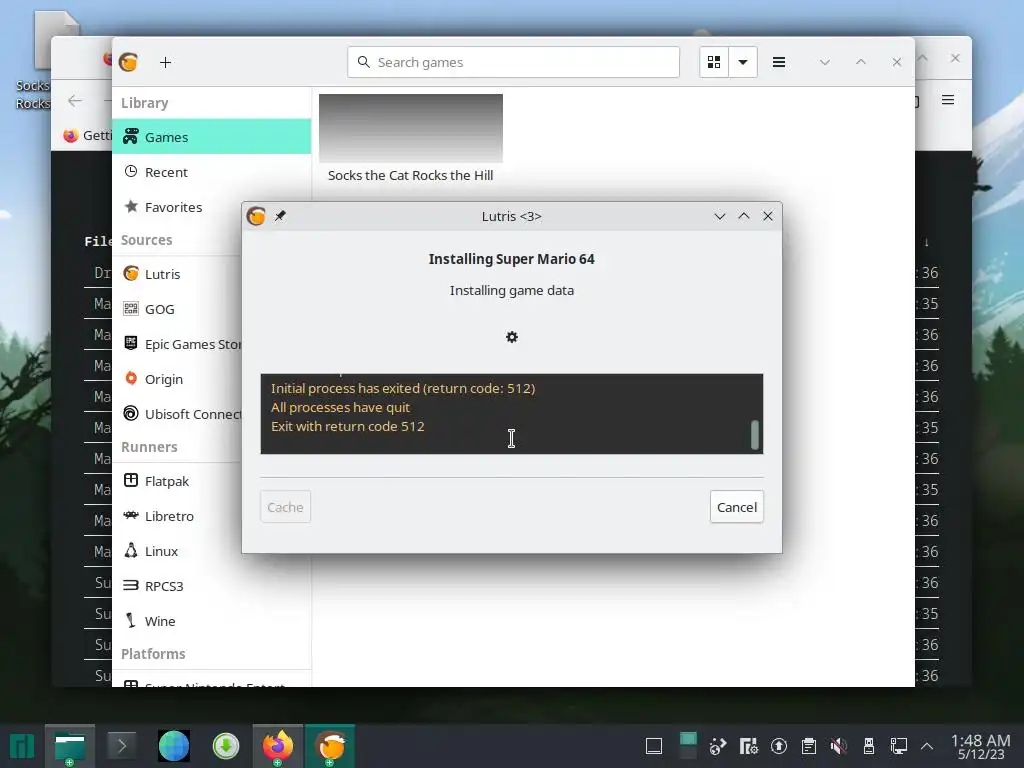
Task: Switch to Firefox from the taskbar
Action: click(278, 746)
